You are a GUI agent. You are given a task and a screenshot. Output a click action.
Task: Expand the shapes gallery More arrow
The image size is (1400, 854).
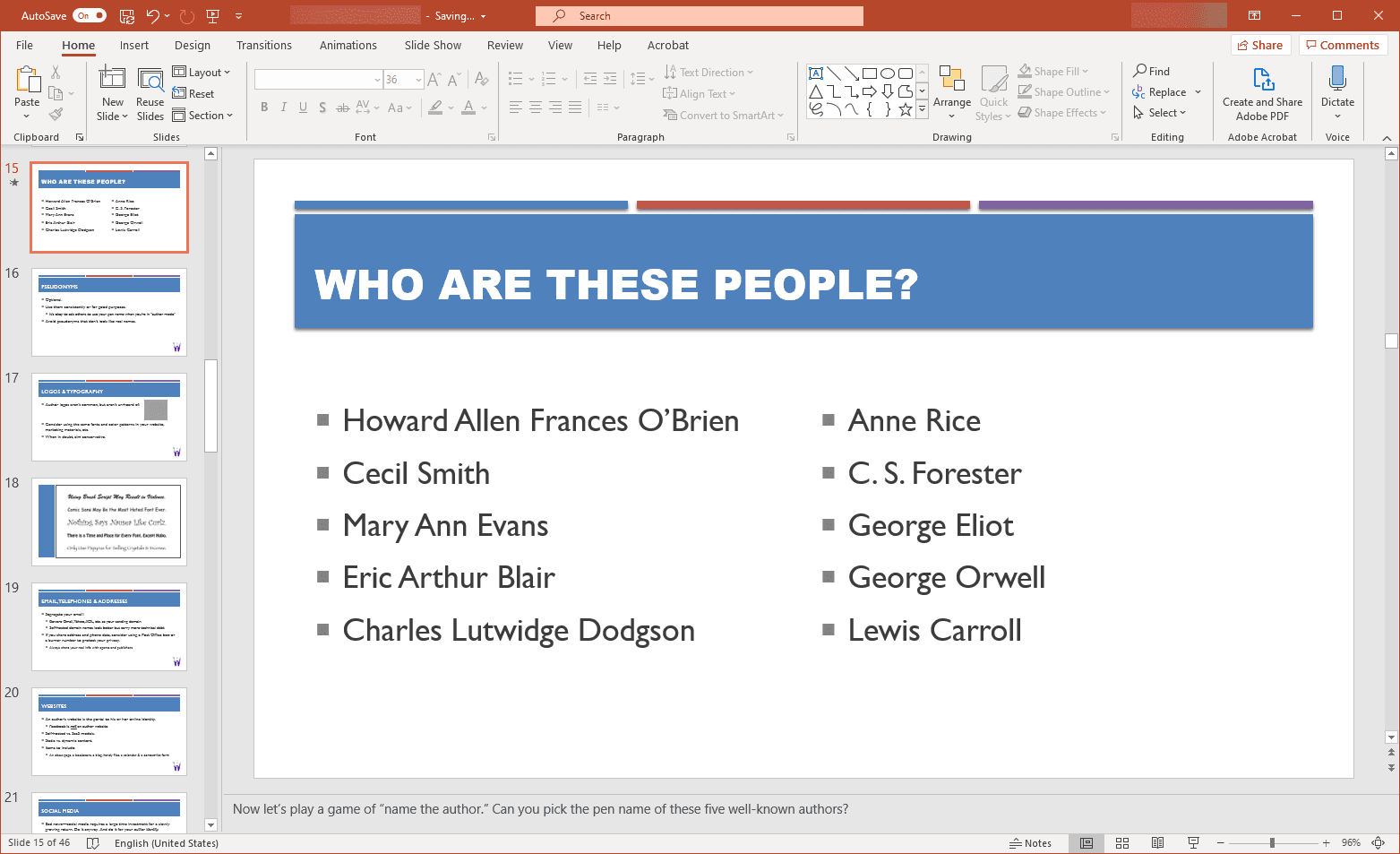pos(922,109)
